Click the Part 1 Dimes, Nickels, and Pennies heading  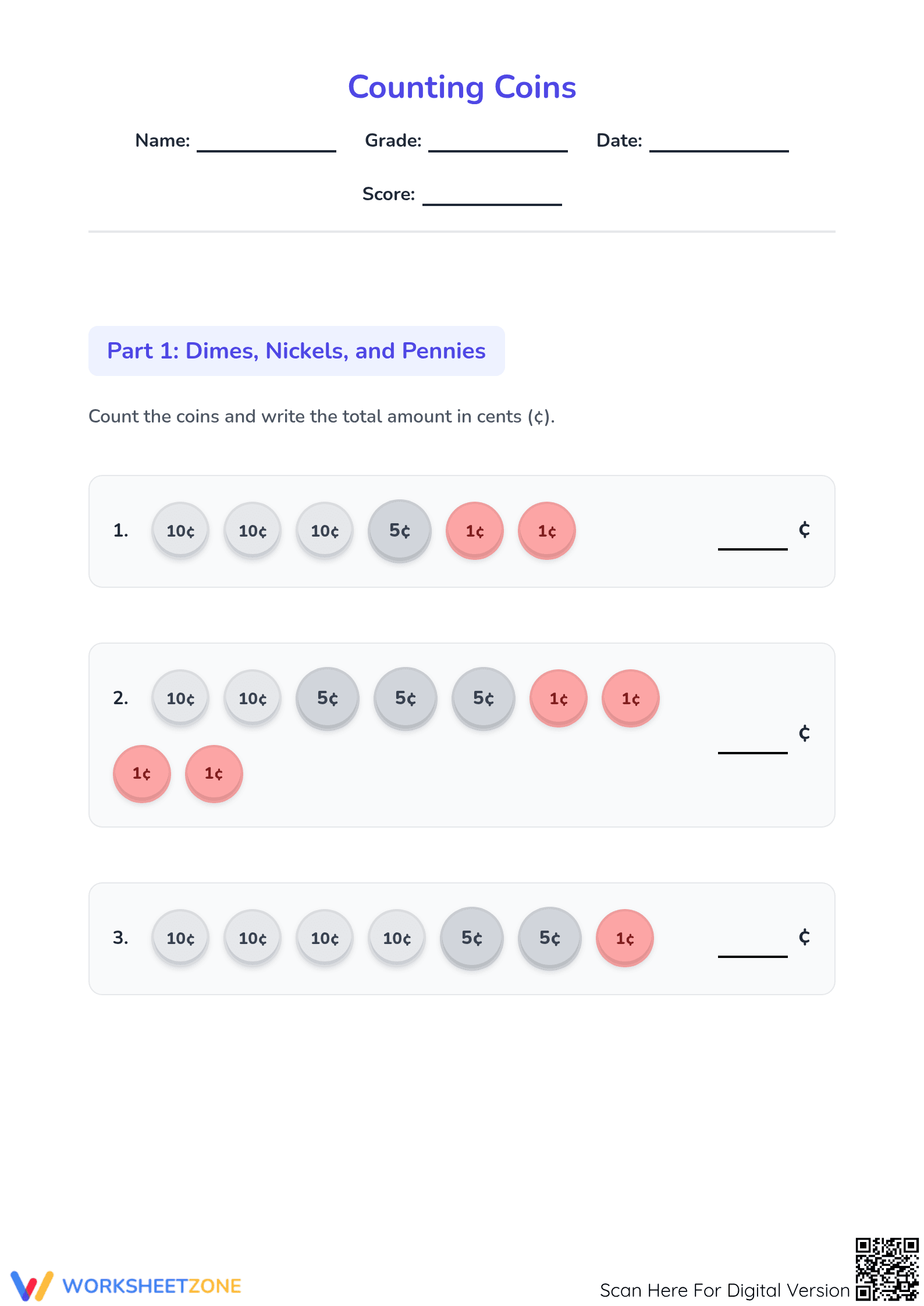click(297, 351)
